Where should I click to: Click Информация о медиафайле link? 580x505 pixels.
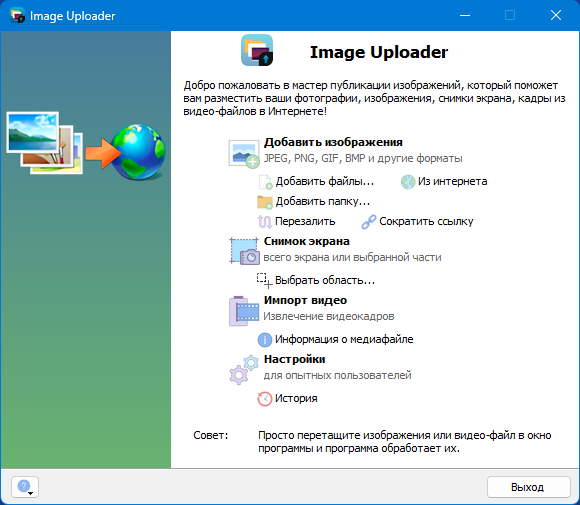pyautogui.click(x=344, y=339)
